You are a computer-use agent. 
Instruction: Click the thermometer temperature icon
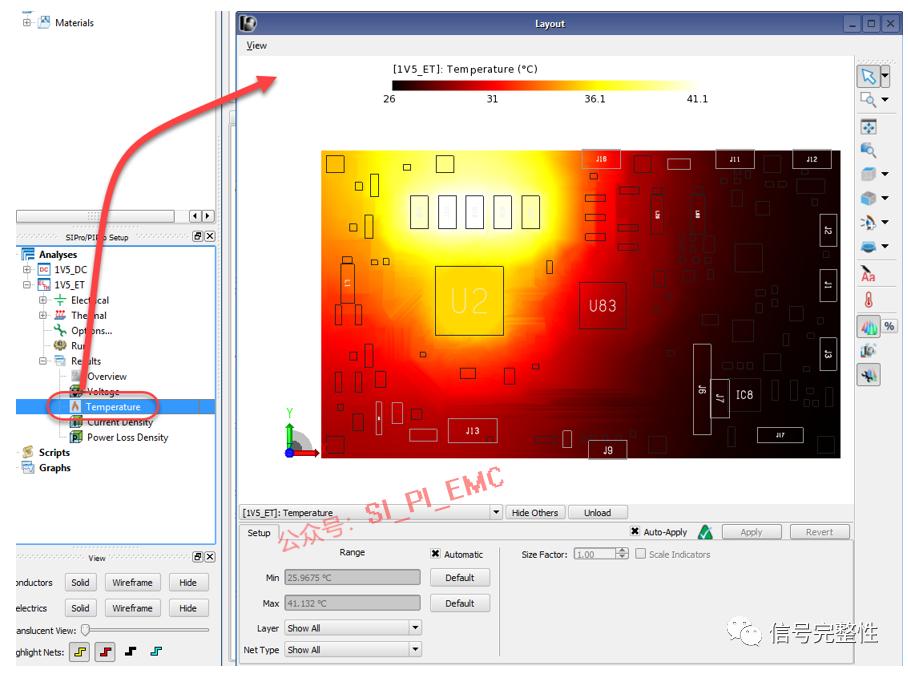click(x=869, y=300)
